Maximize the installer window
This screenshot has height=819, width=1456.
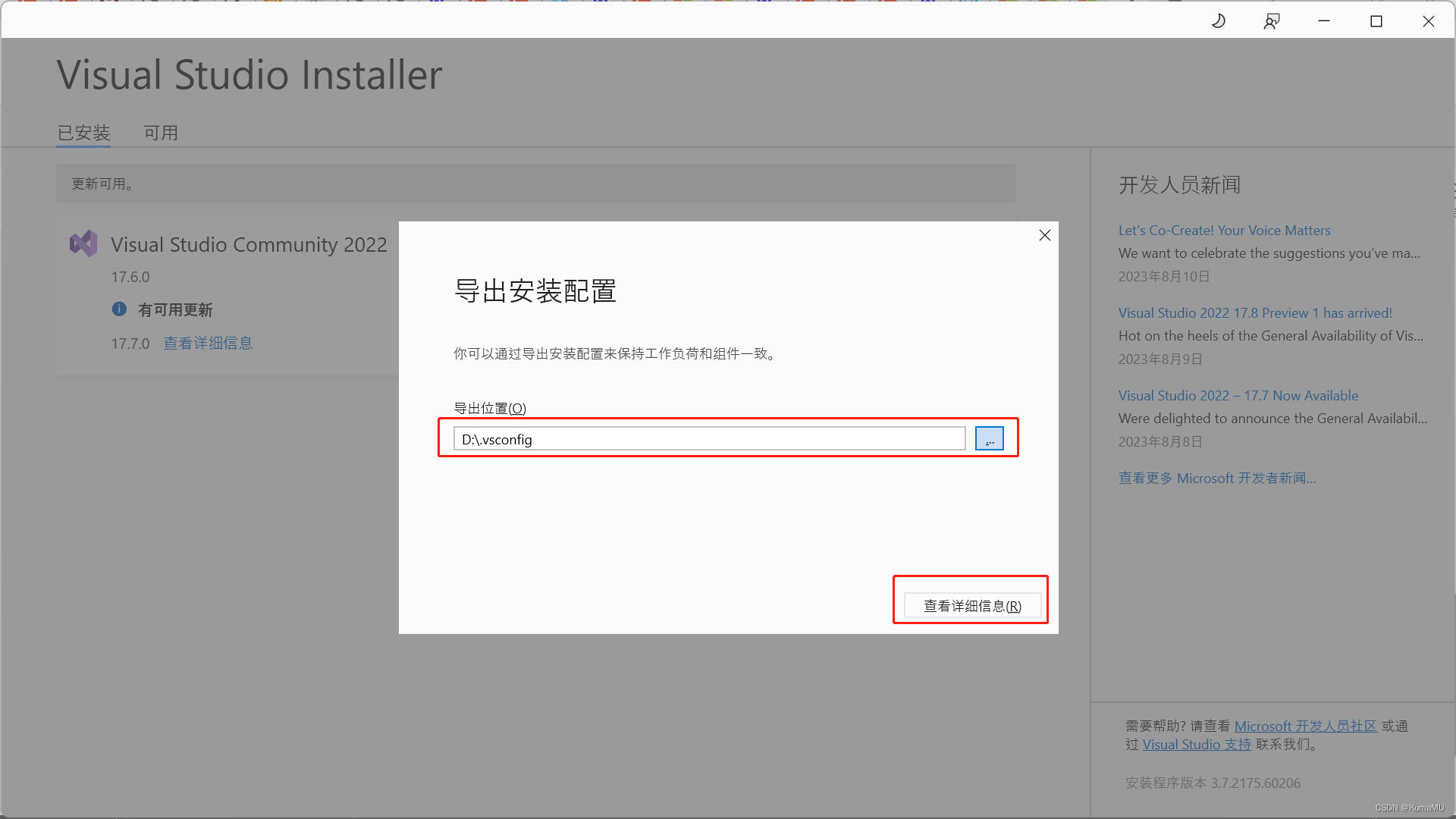1376,21
